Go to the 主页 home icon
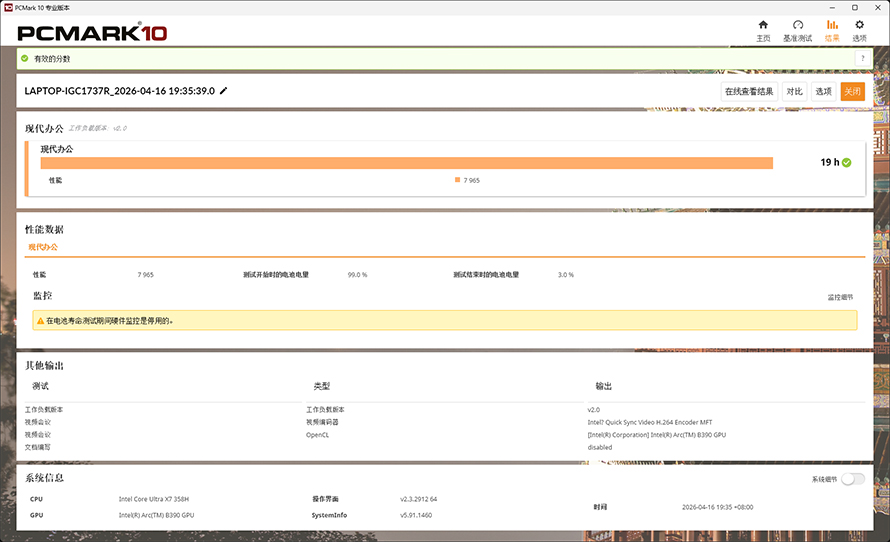890x542 pixels. 763,24
